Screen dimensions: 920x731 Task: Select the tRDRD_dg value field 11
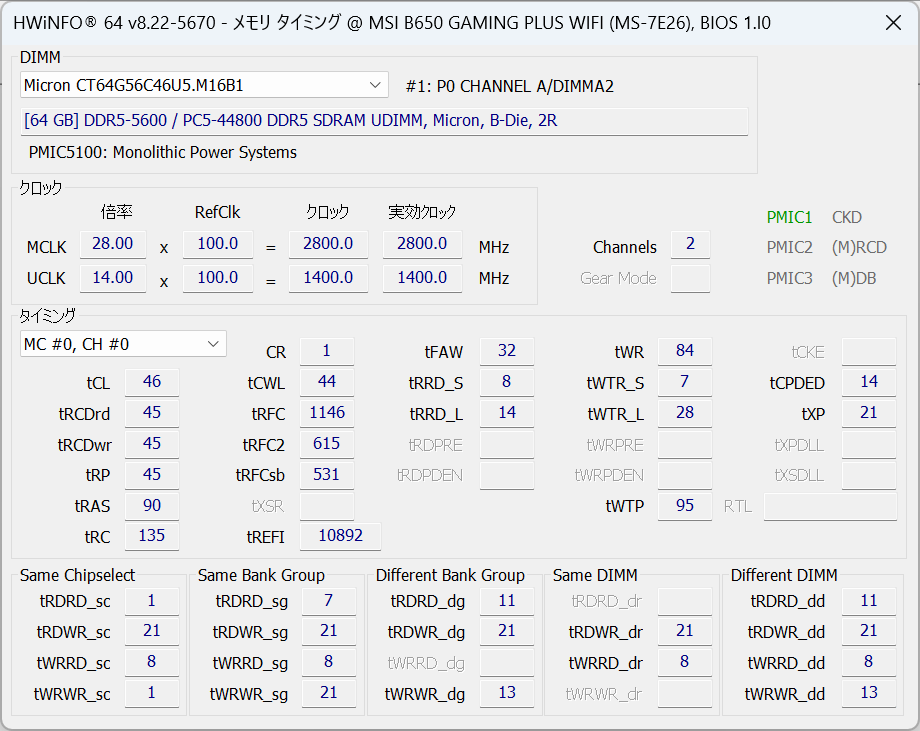tap(507, 601)
